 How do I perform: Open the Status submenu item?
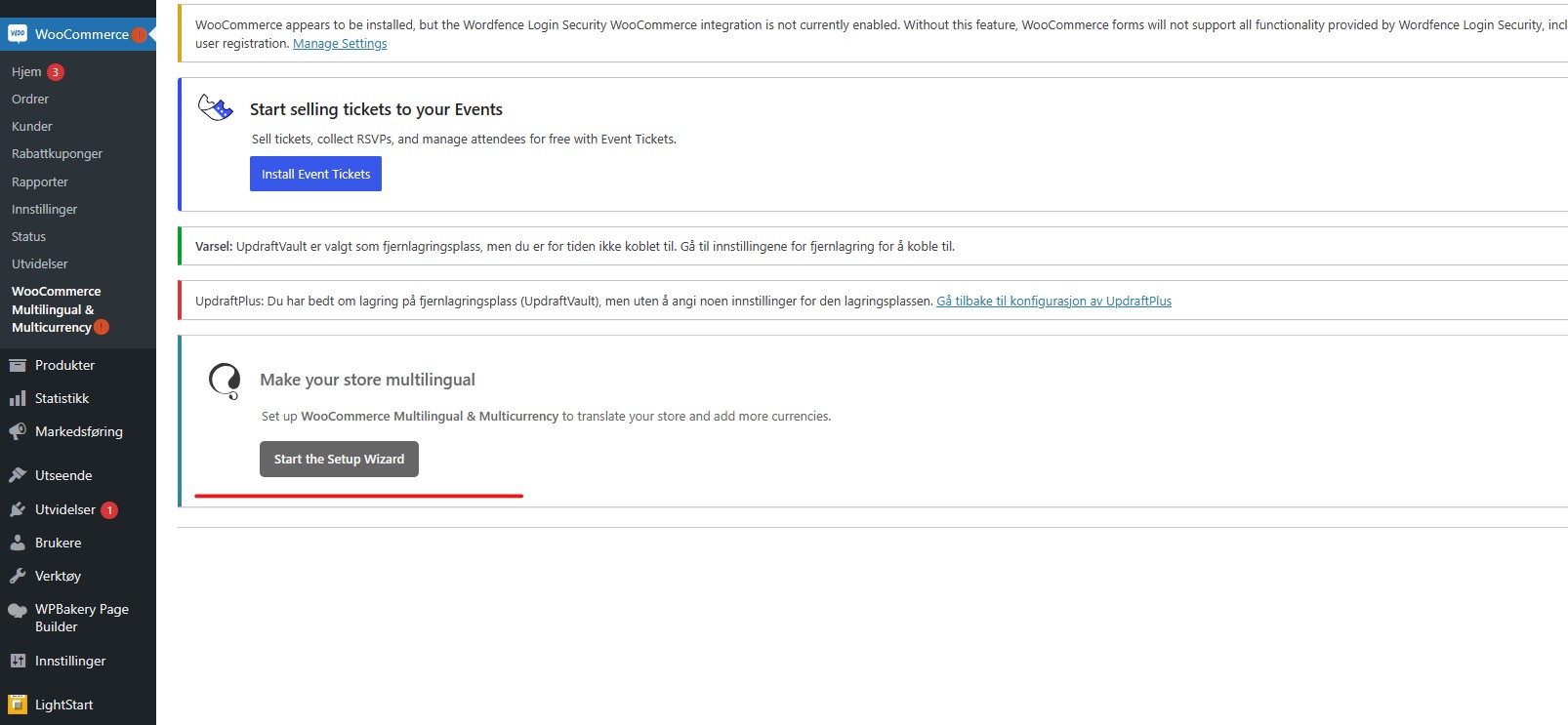tap(28, 236)
